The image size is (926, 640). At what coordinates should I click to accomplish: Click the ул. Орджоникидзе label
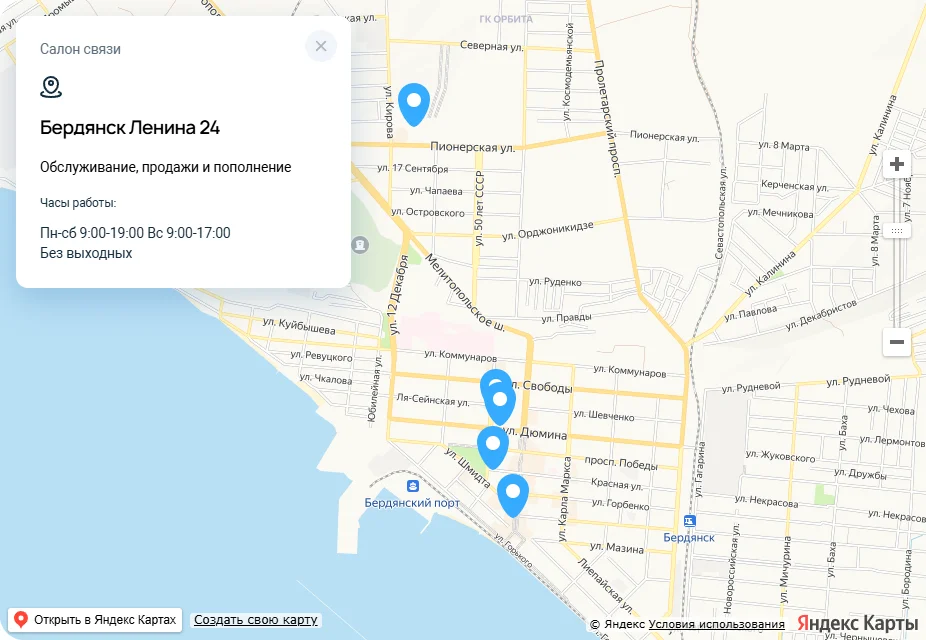click(x=547, y=230)
